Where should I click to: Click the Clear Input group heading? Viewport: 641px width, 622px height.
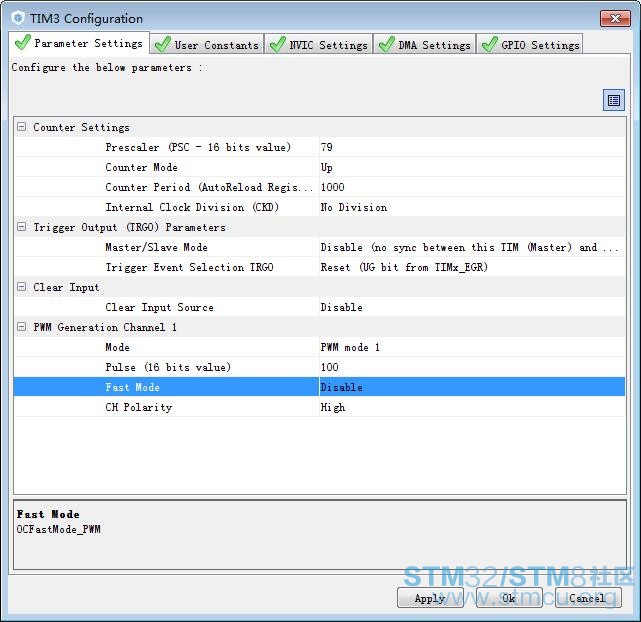(66, 287)
